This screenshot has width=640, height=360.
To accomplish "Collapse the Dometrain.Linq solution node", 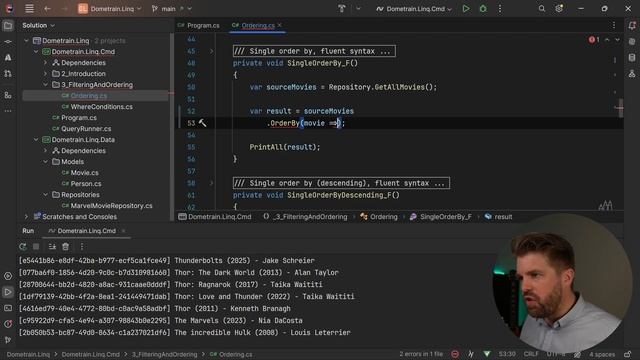I will pos(27,41).
